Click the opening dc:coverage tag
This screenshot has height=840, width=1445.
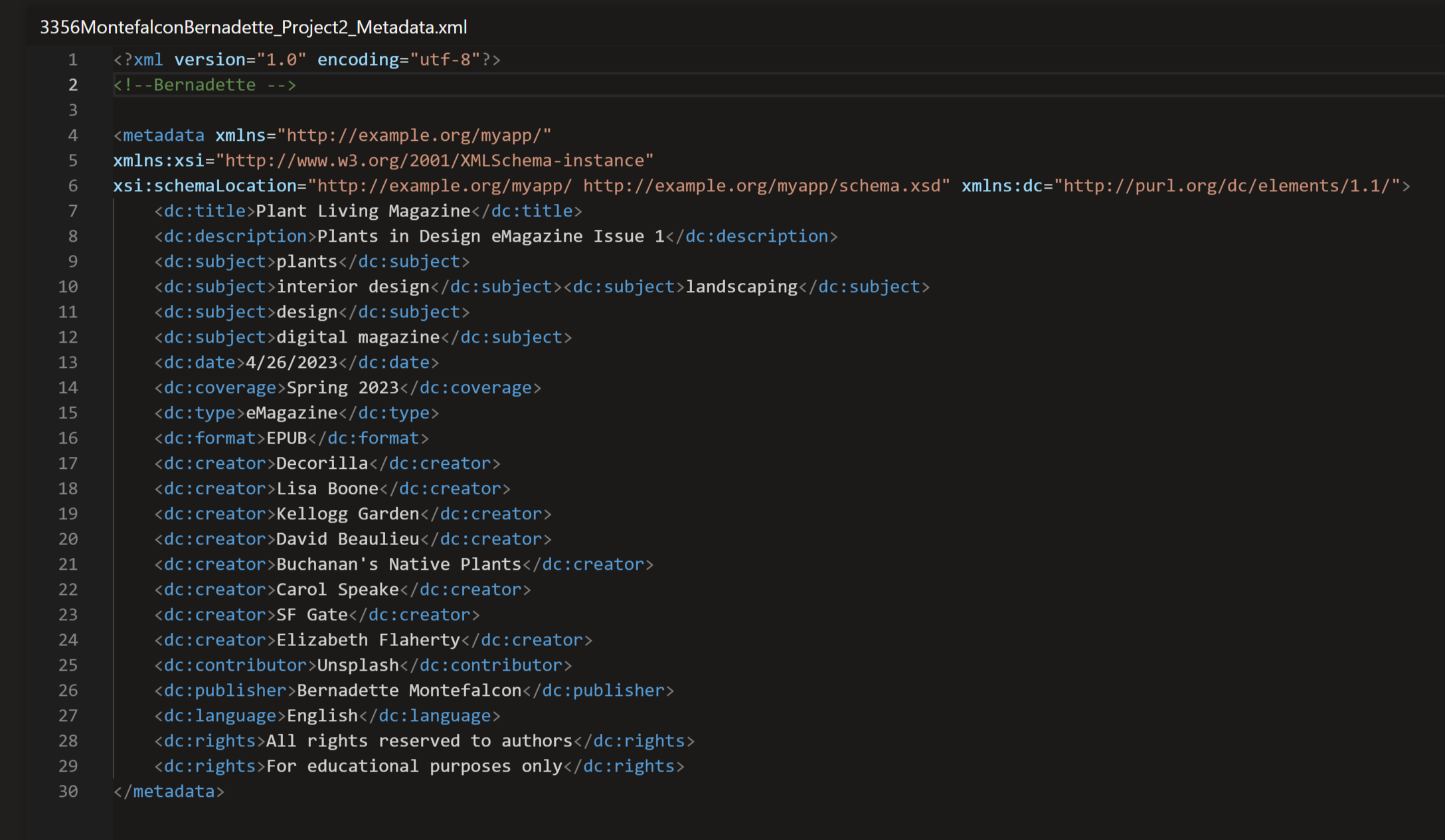click(x=220, y=388)
